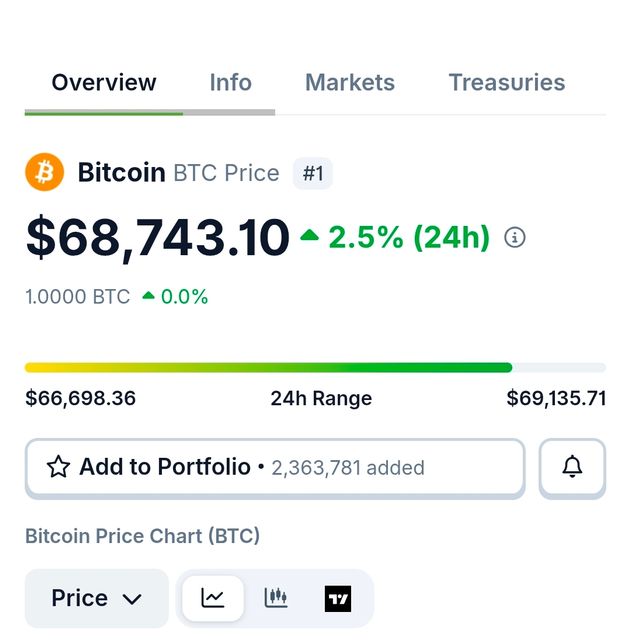The image size is (631, 640).
Task: Switch to candlestick chart view
Action: 276,598
